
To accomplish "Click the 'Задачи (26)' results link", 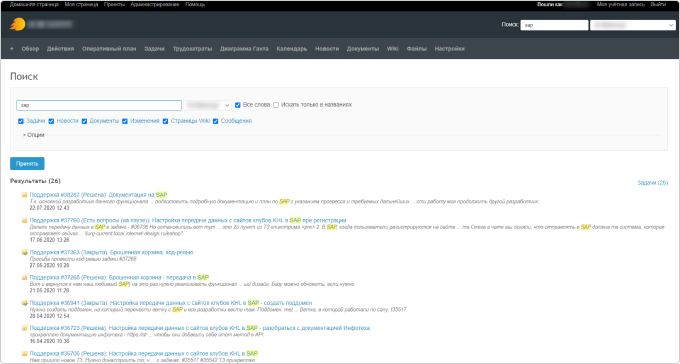I will (652, 183).
